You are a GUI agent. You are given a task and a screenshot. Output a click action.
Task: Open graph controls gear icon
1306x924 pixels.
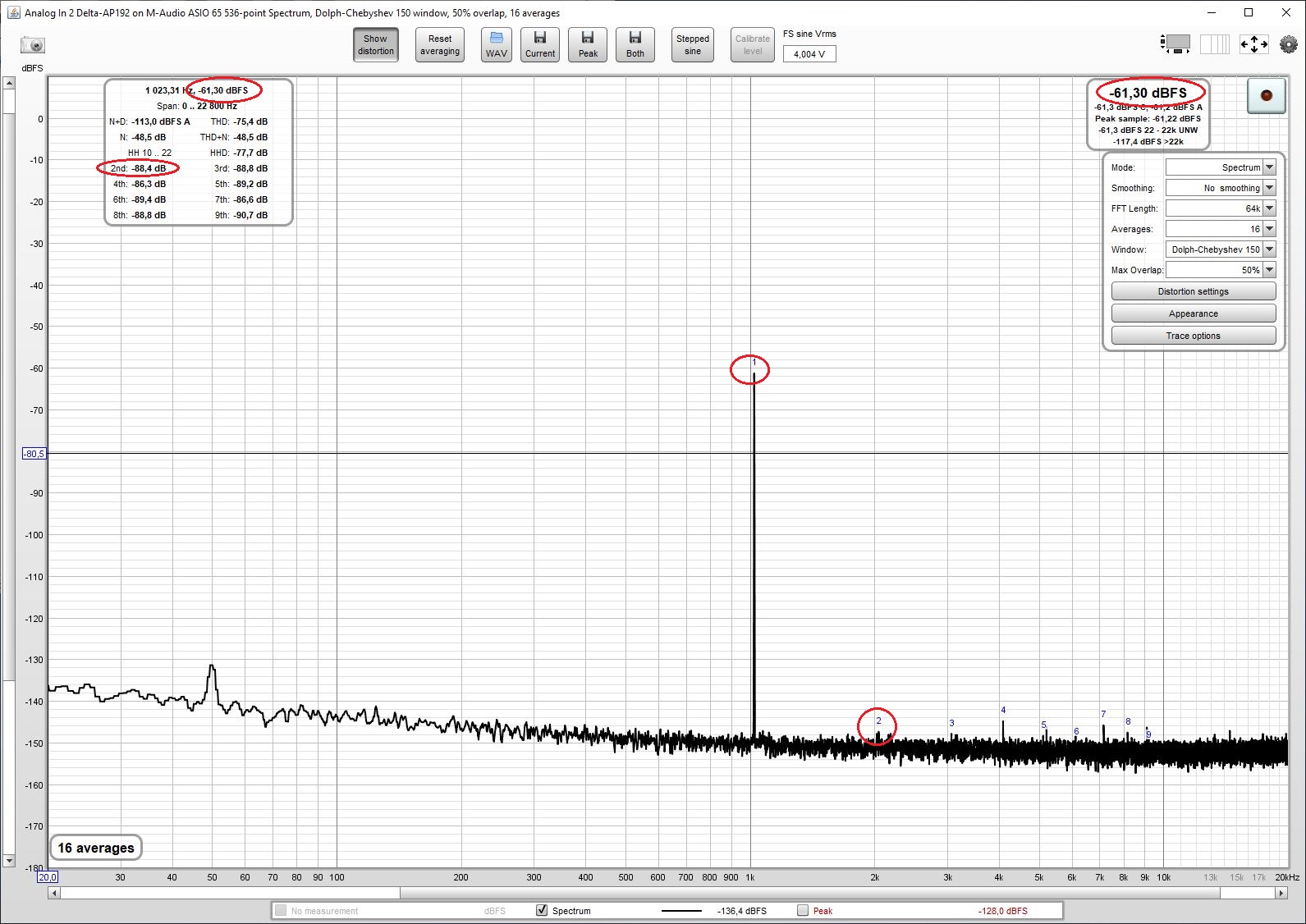pyautogui.click(x=1289, y=44)
